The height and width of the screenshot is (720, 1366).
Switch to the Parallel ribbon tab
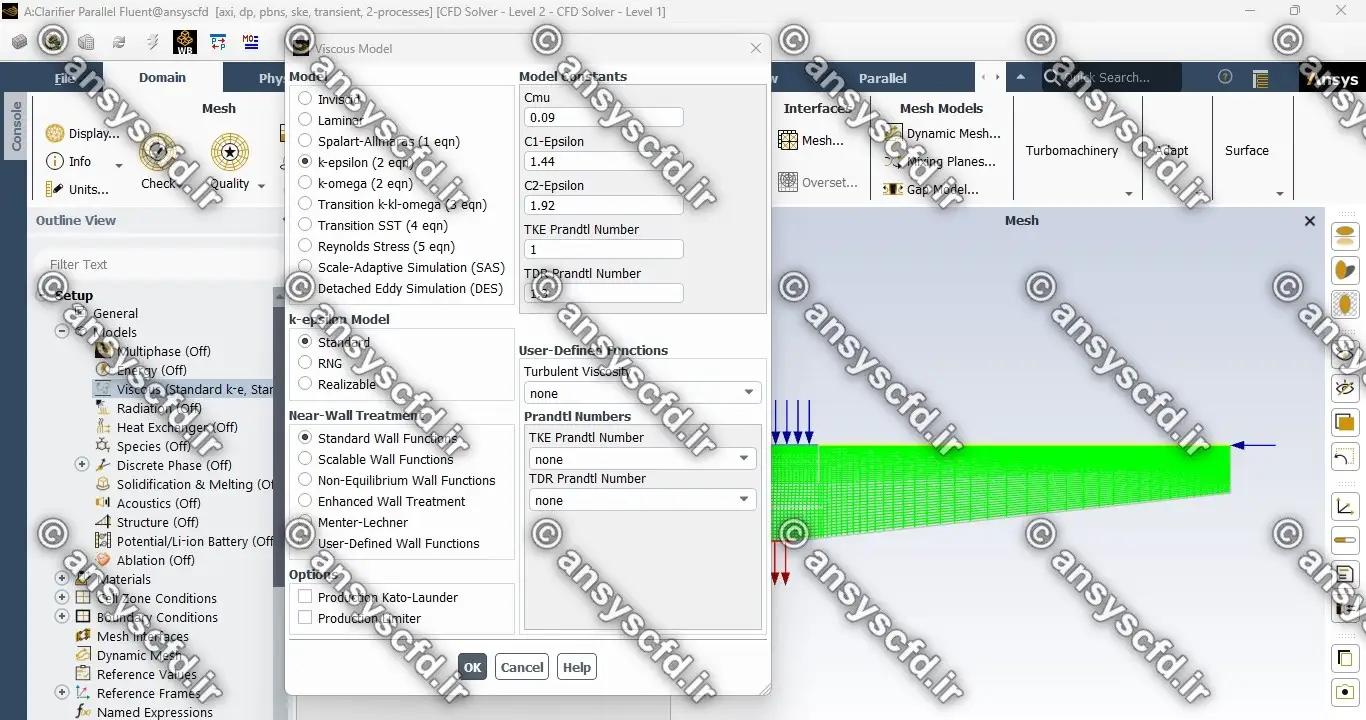tap(882, 78)
